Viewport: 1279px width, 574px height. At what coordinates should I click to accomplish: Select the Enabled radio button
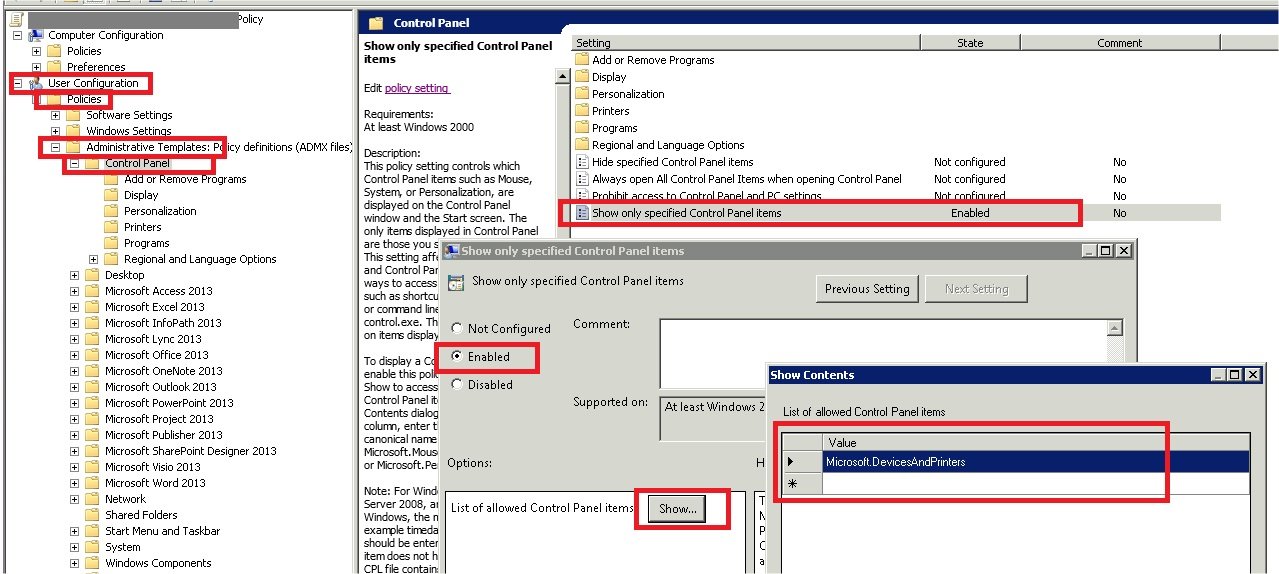(457, 357)
